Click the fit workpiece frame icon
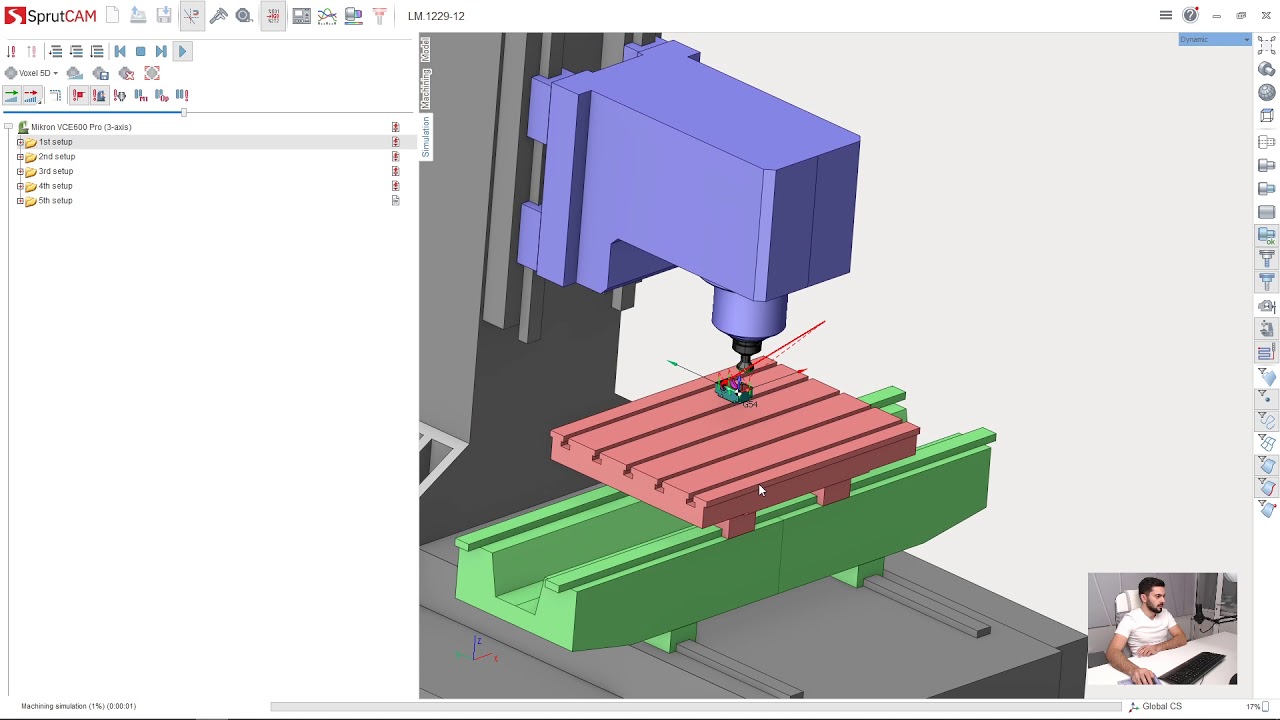This screenshot has height=720, width=1280. [152, 73]
